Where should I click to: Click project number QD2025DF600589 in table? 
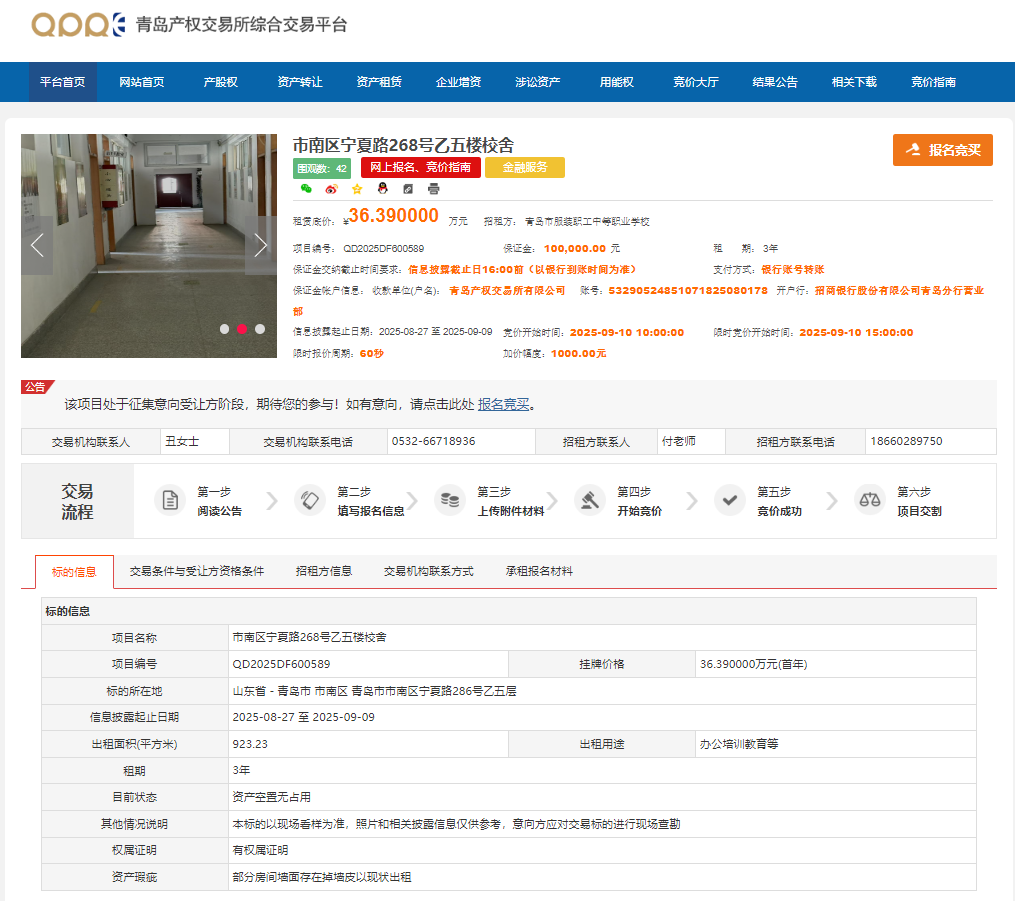pyautogui.click(x=282, y=664)
